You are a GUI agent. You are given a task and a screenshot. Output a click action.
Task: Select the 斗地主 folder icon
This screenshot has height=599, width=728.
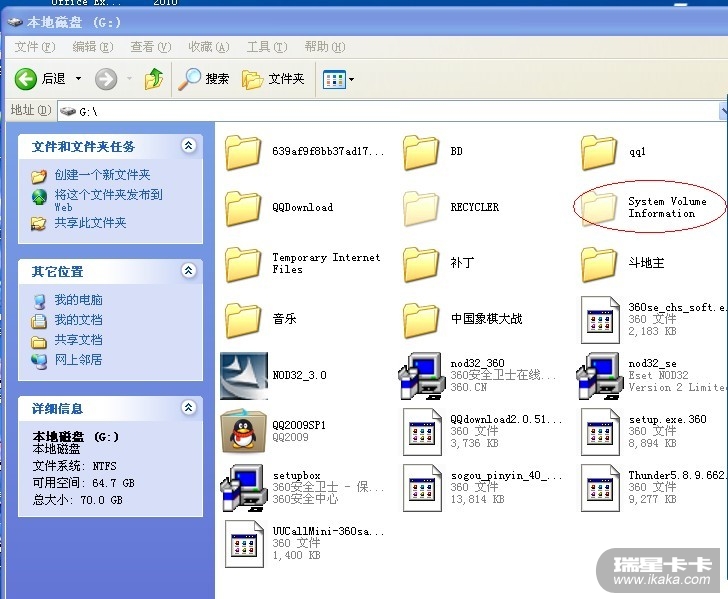[599, 264]
